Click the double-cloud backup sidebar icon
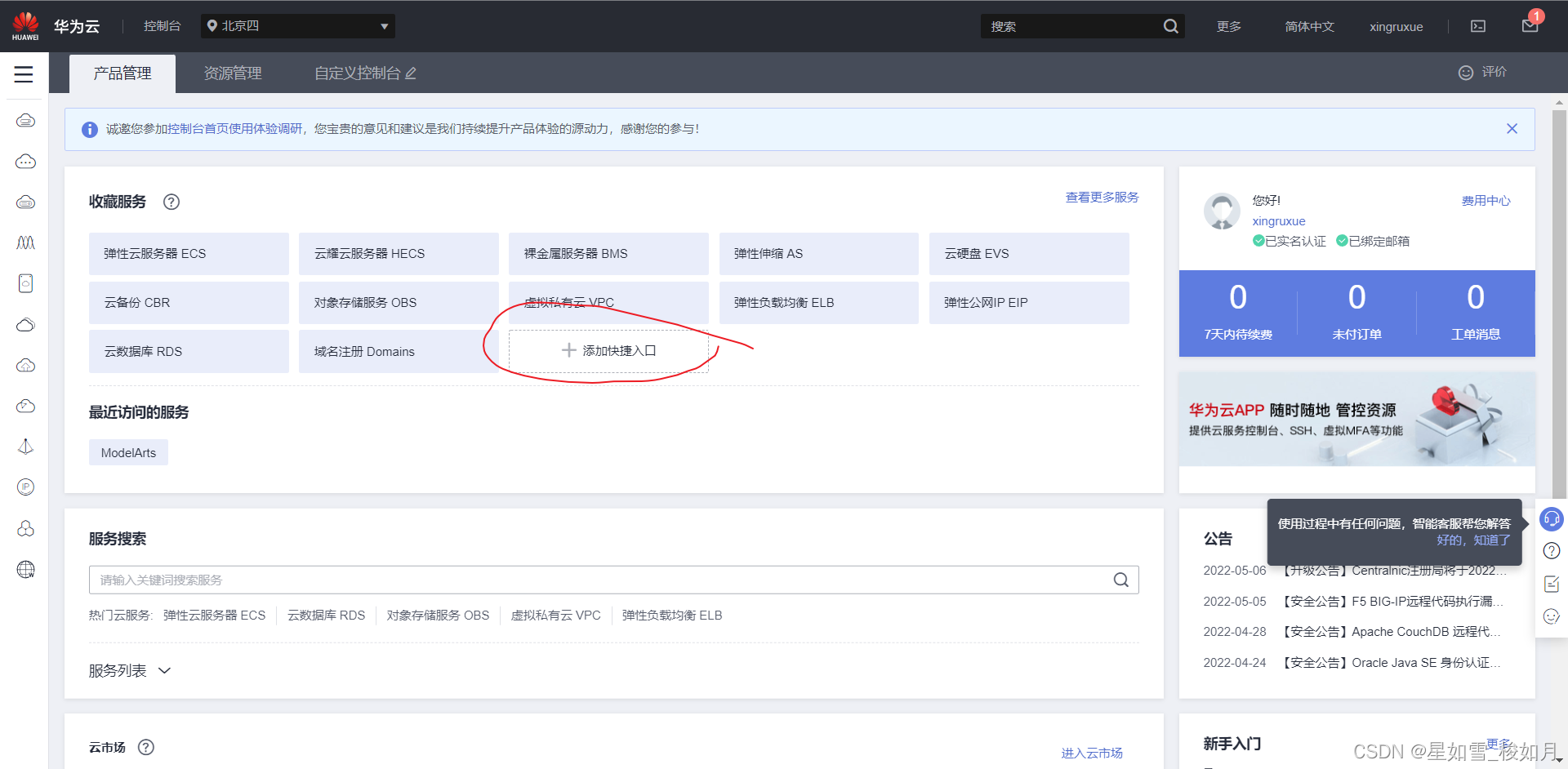Screen dimensions: 1568x769 (25, 325)
